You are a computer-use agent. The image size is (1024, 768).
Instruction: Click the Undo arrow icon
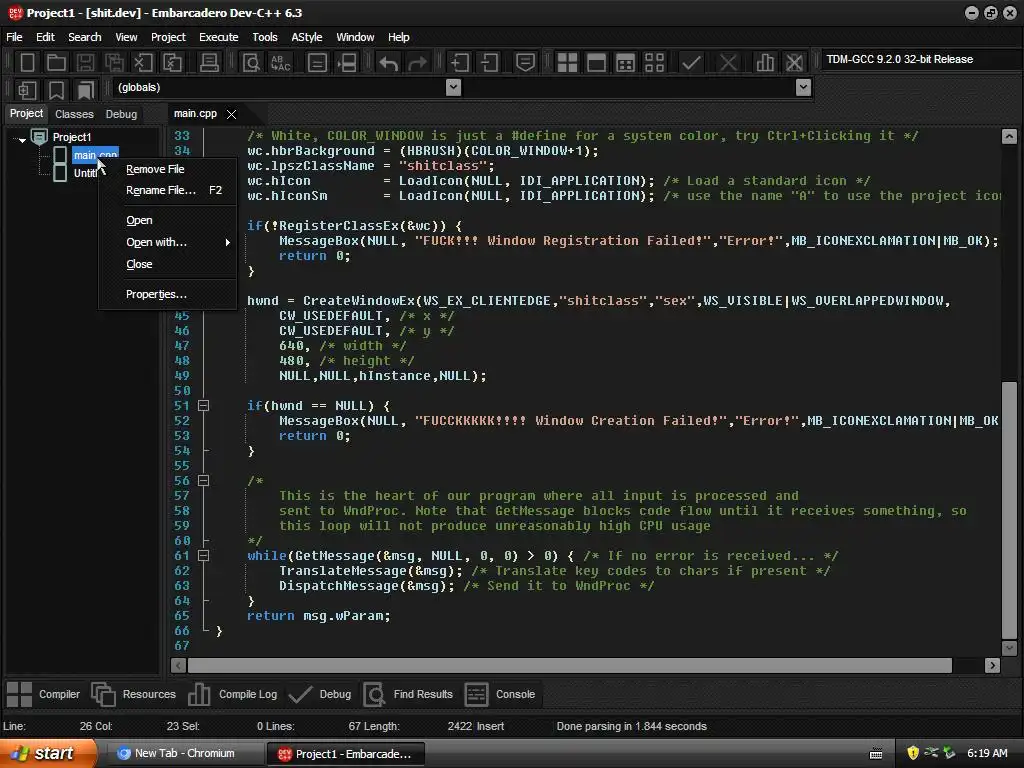tap(389, 63)
